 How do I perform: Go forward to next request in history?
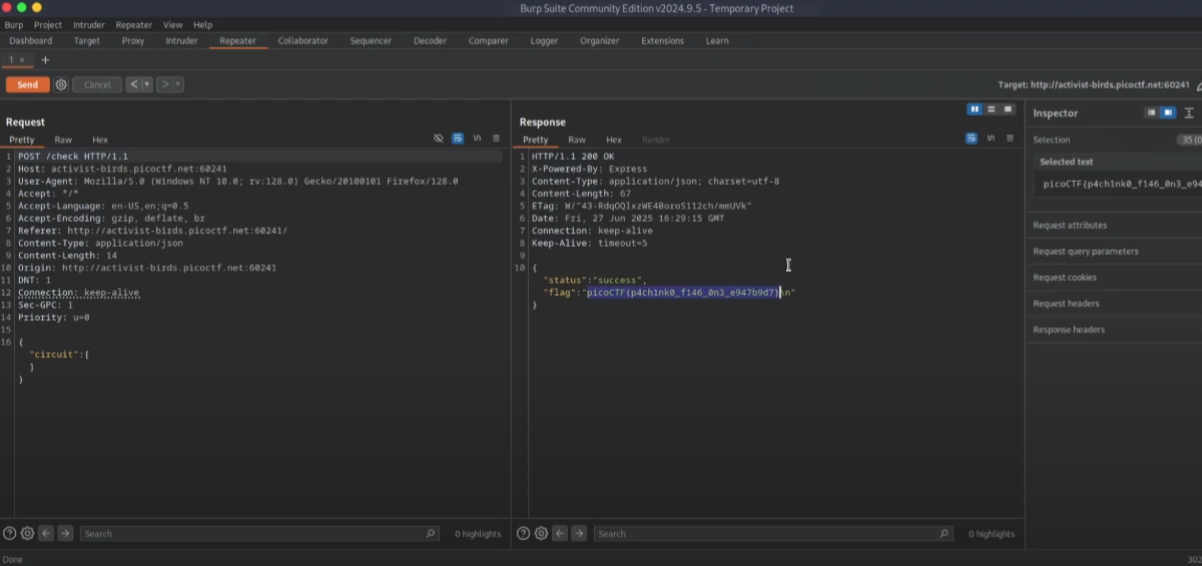pos(165,85)
